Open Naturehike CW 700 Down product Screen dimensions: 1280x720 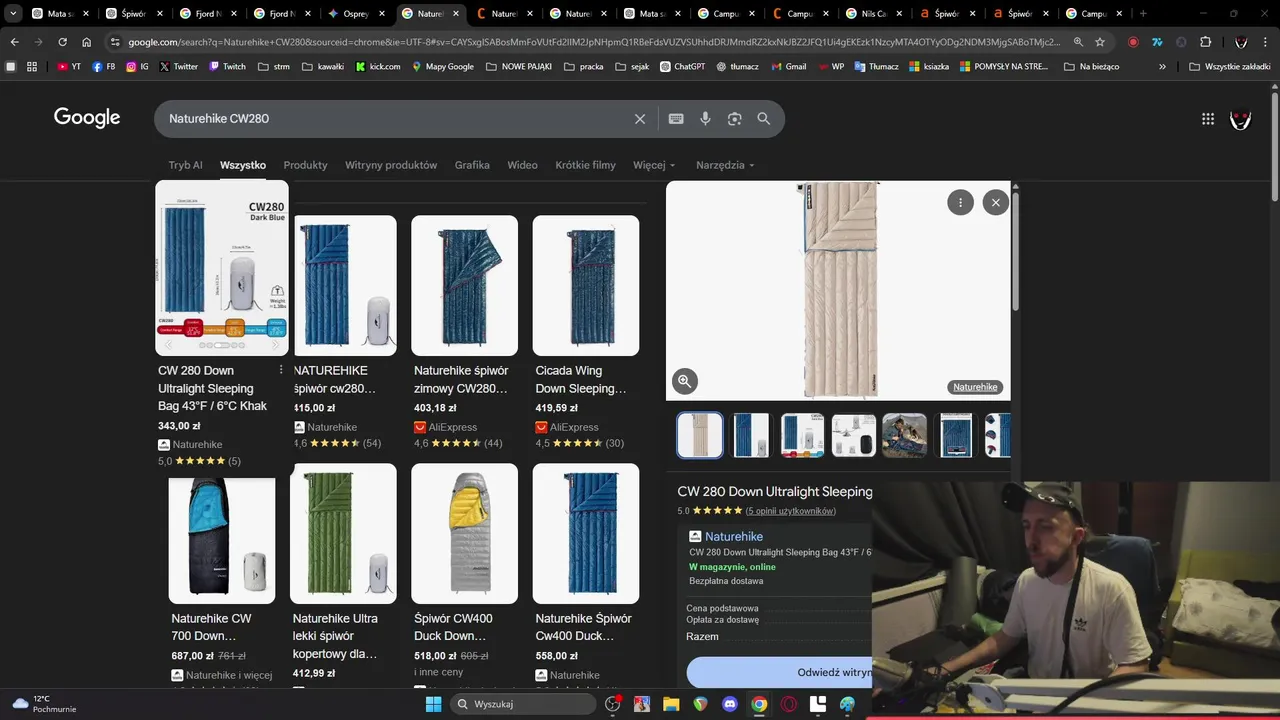click(221, 580)
